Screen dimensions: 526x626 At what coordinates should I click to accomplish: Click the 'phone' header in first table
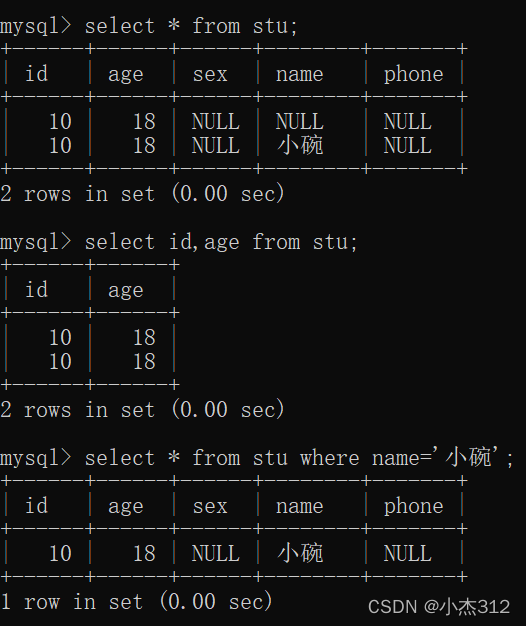413,75
